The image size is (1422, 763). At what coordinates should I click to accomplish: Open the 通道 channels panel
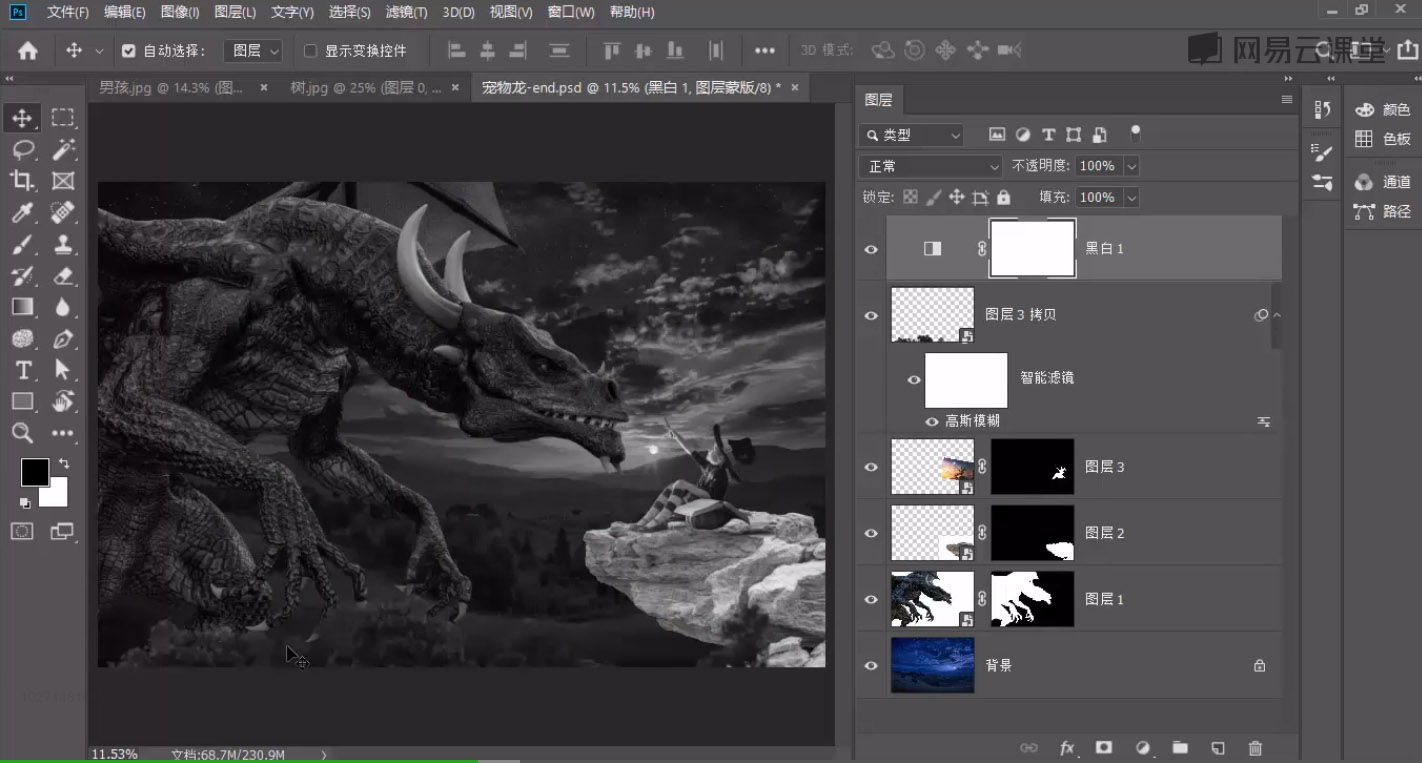(1383, 182)
